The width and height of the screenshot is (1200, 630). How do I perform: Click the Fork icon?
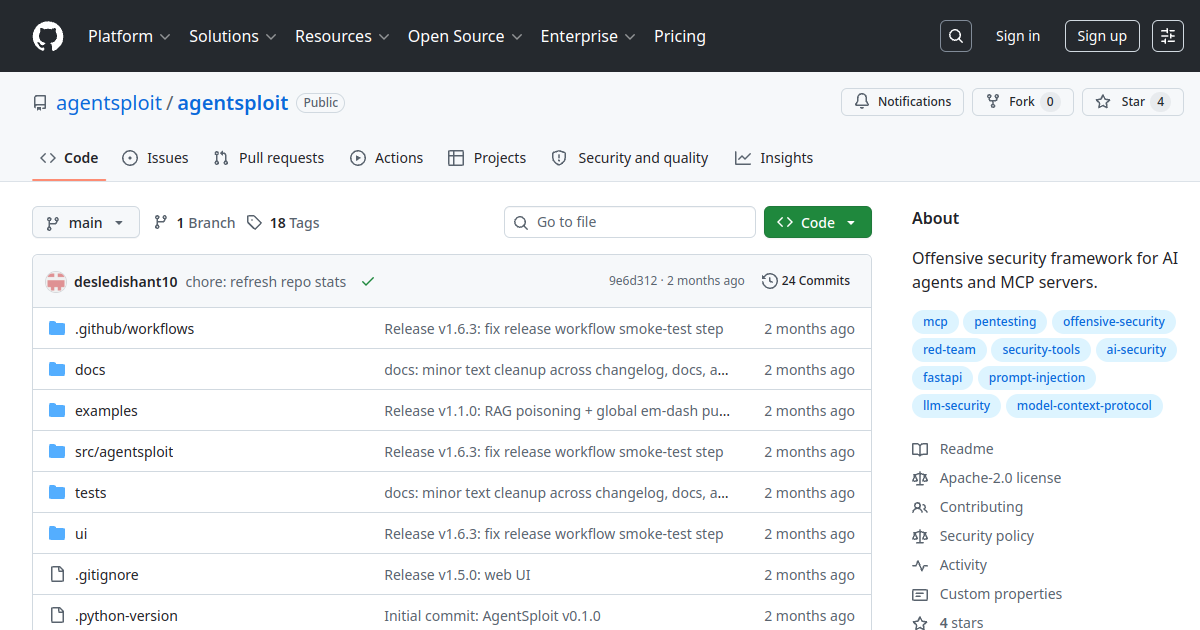993,102
